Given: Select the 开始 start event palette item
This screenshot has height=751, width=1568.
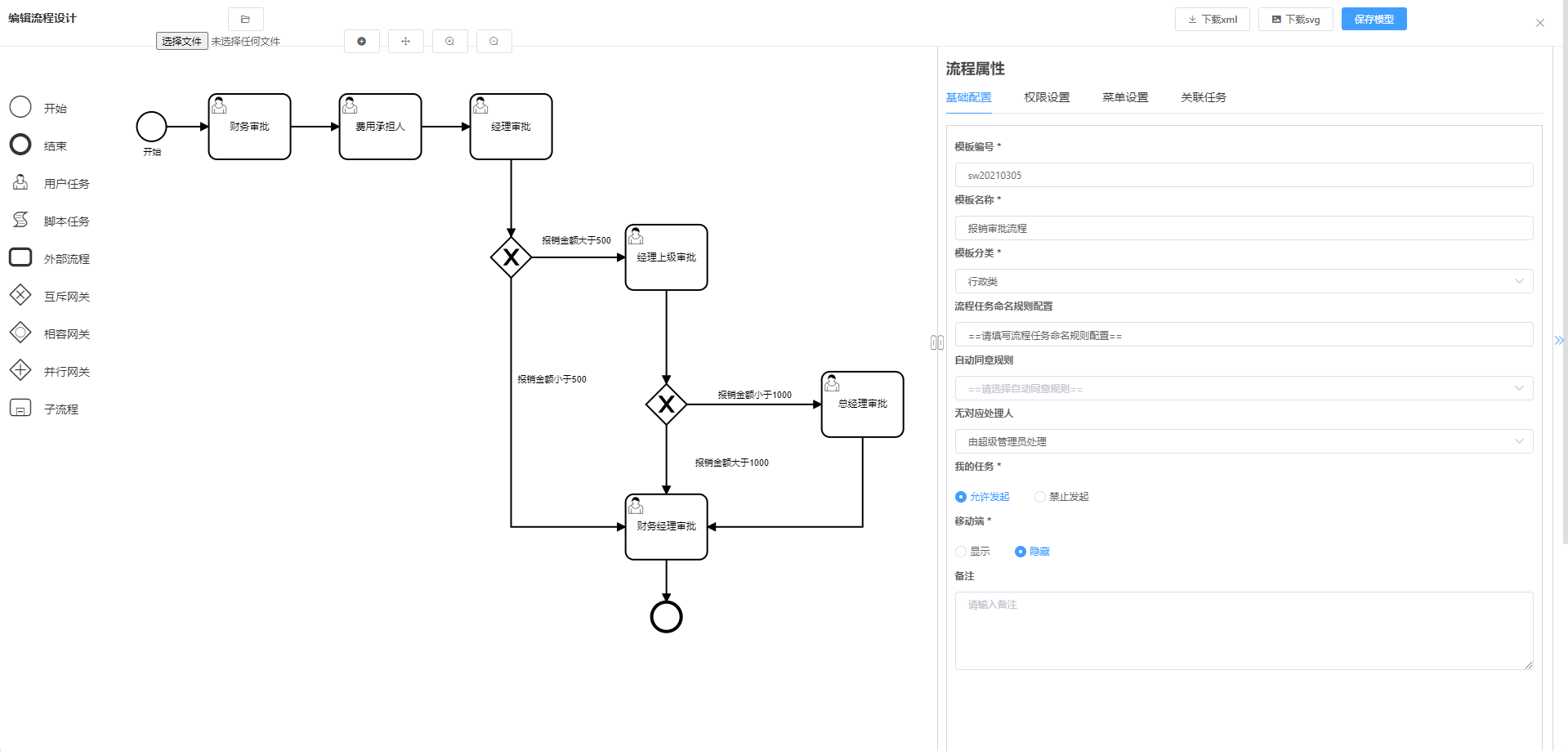Looking at the screenshot, I should (x=20, y=107).
